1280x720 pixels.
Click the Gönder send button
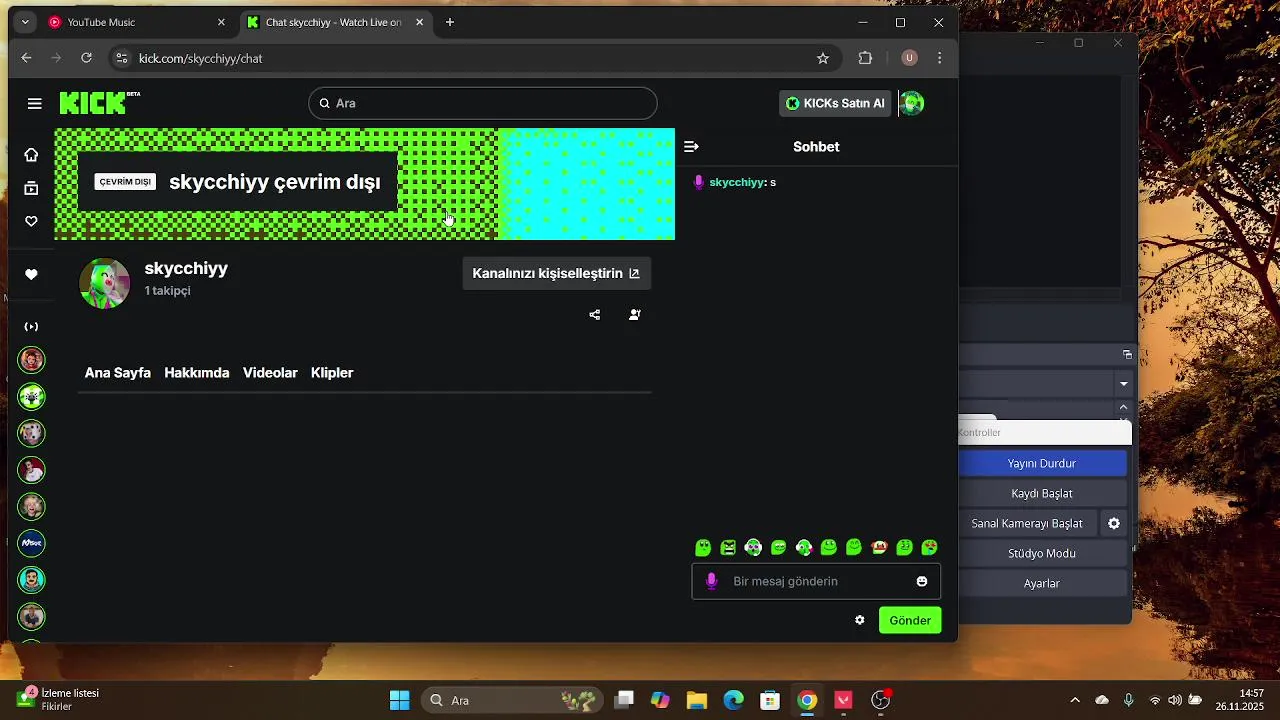tap(910, 620)
